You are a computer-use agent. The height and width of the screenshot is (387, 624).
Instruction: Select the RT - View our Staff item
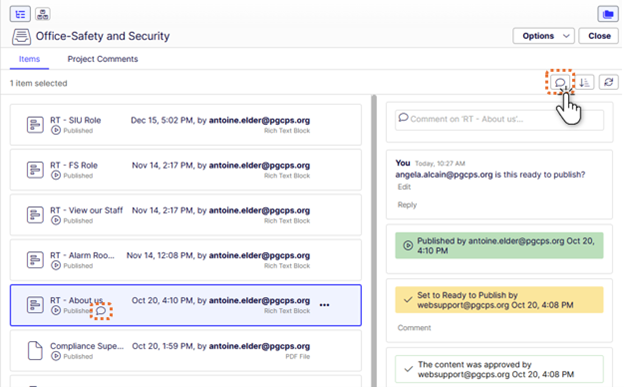pyautogui.click(x=186, y=215)
